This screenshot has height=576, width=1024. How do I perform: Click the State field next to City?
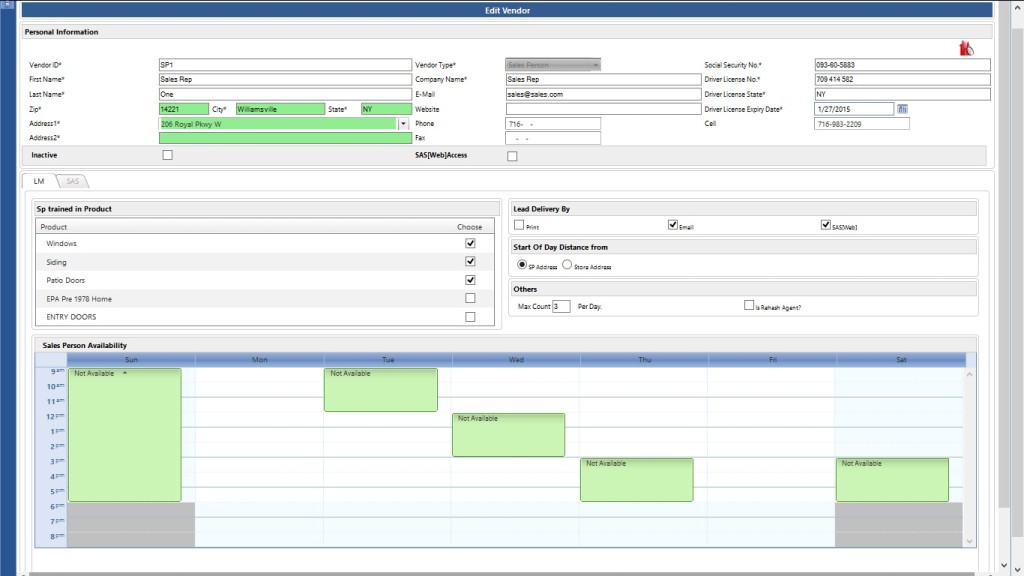point(386,109)
